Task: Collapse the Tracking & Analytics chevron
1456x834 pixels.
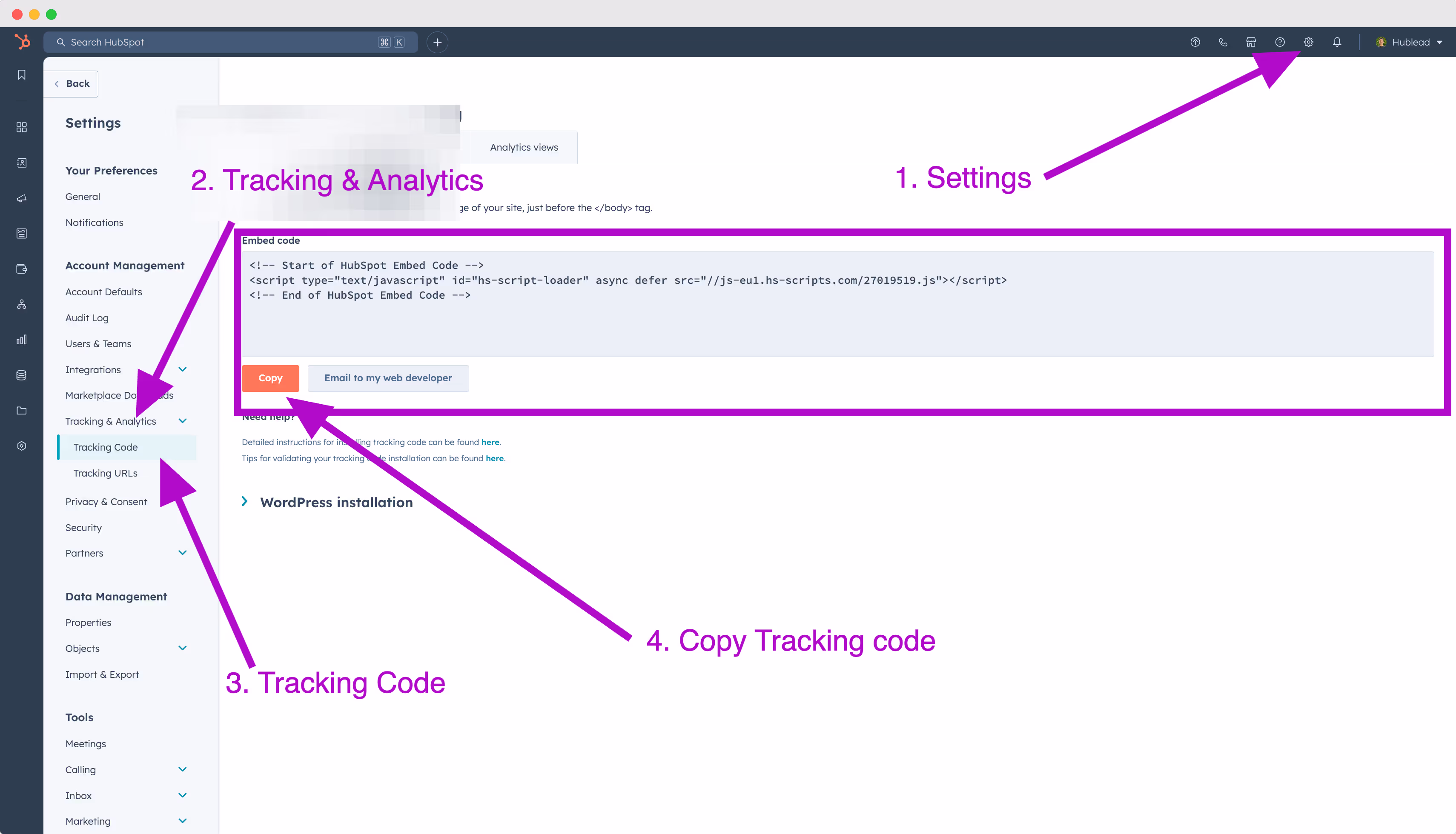Action: [x=183, y=421]
